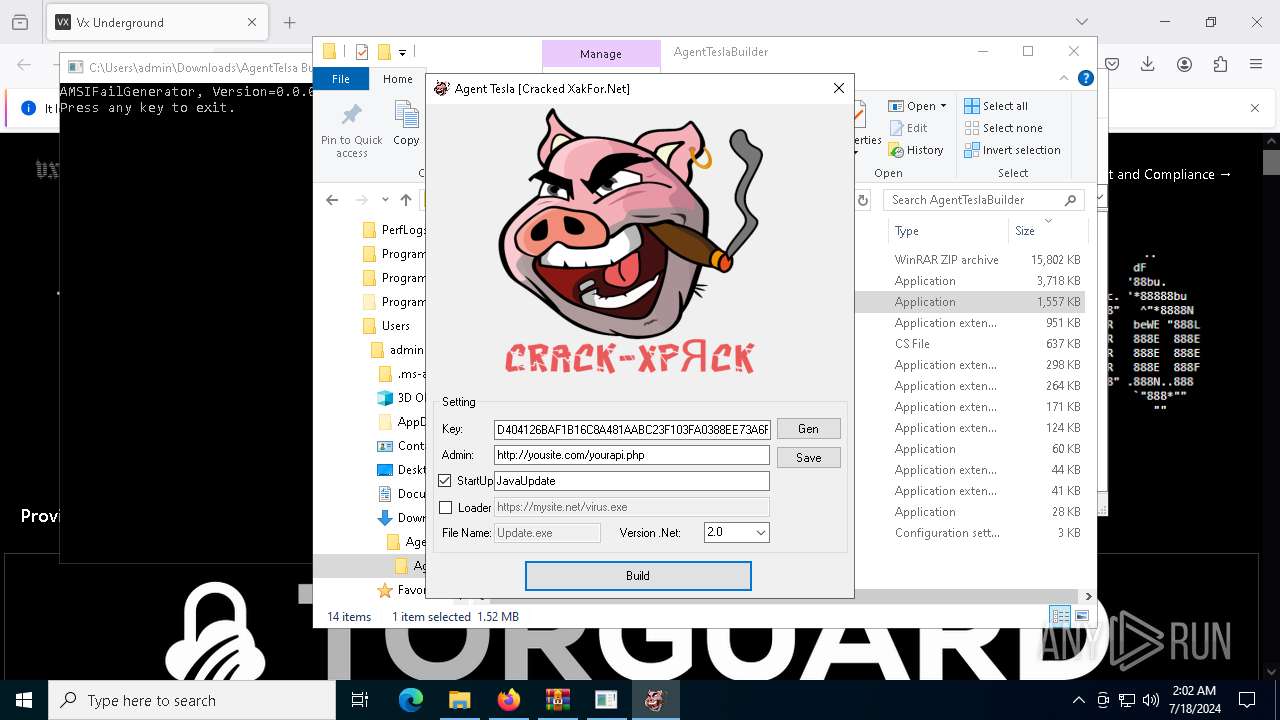Image resolution: width=1280 pixels, height=720 pixels.
Task: Switch to large icons view
Action: coord(1081,616)
